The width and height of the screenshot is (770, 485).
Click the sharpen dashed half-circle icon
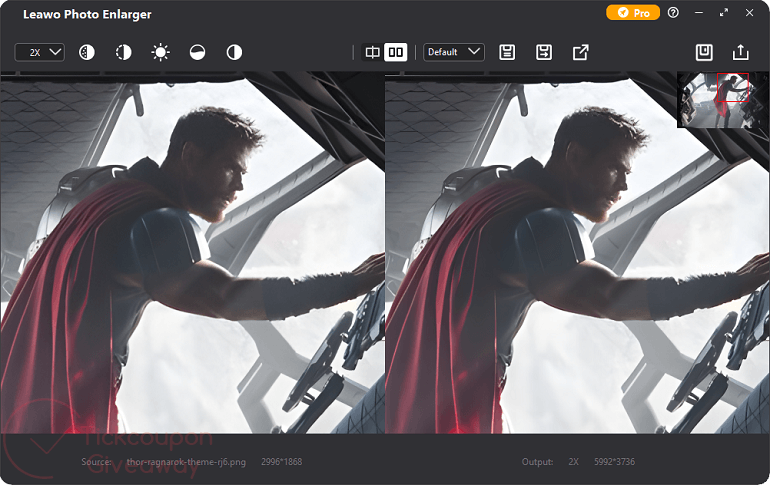click(x=124, y=52)
